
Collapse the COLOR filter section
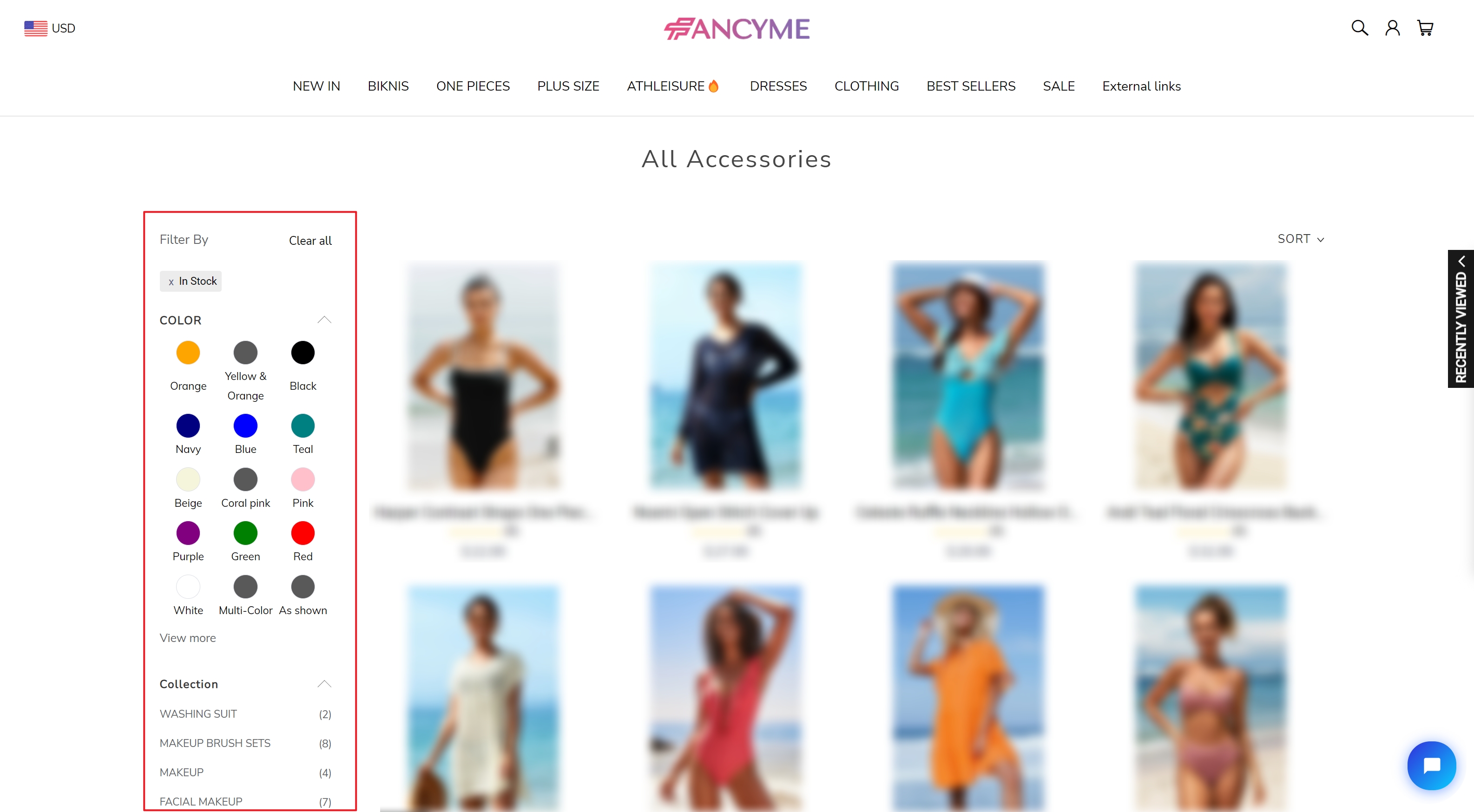click(x=324, y=320)
